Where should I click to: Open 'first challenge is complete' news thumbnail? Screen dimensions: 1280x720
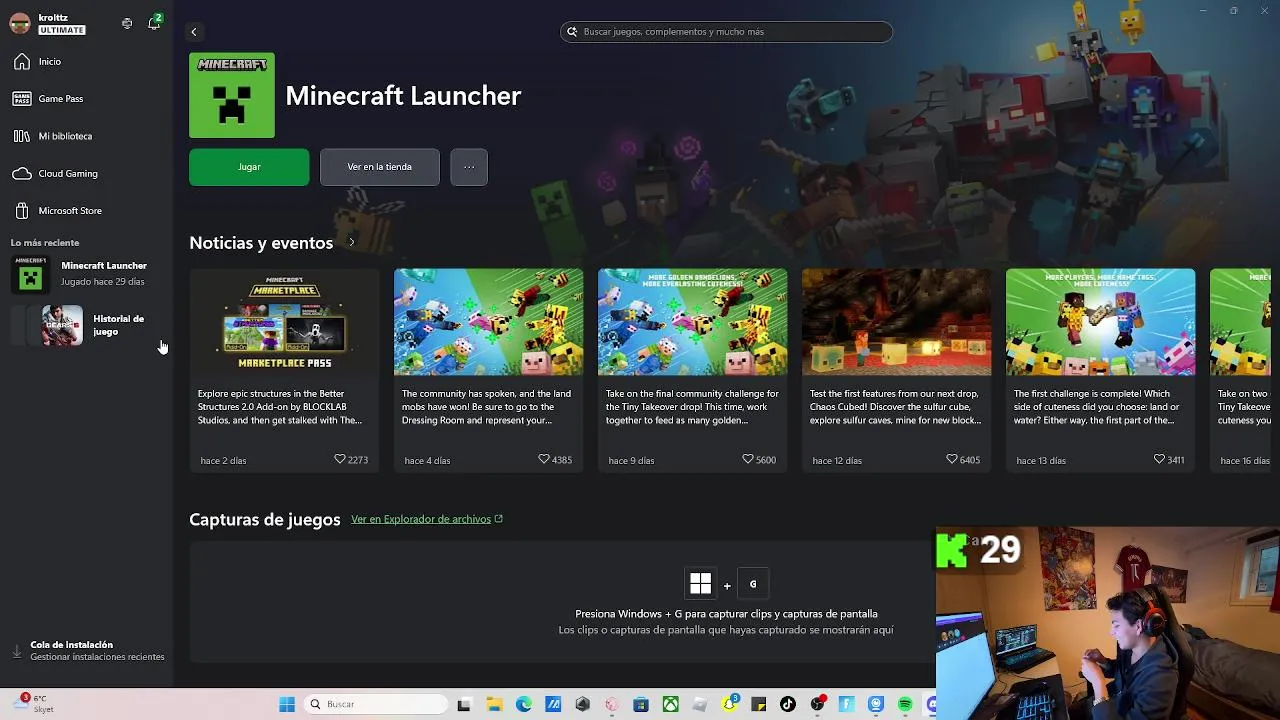pos(1100,322)
